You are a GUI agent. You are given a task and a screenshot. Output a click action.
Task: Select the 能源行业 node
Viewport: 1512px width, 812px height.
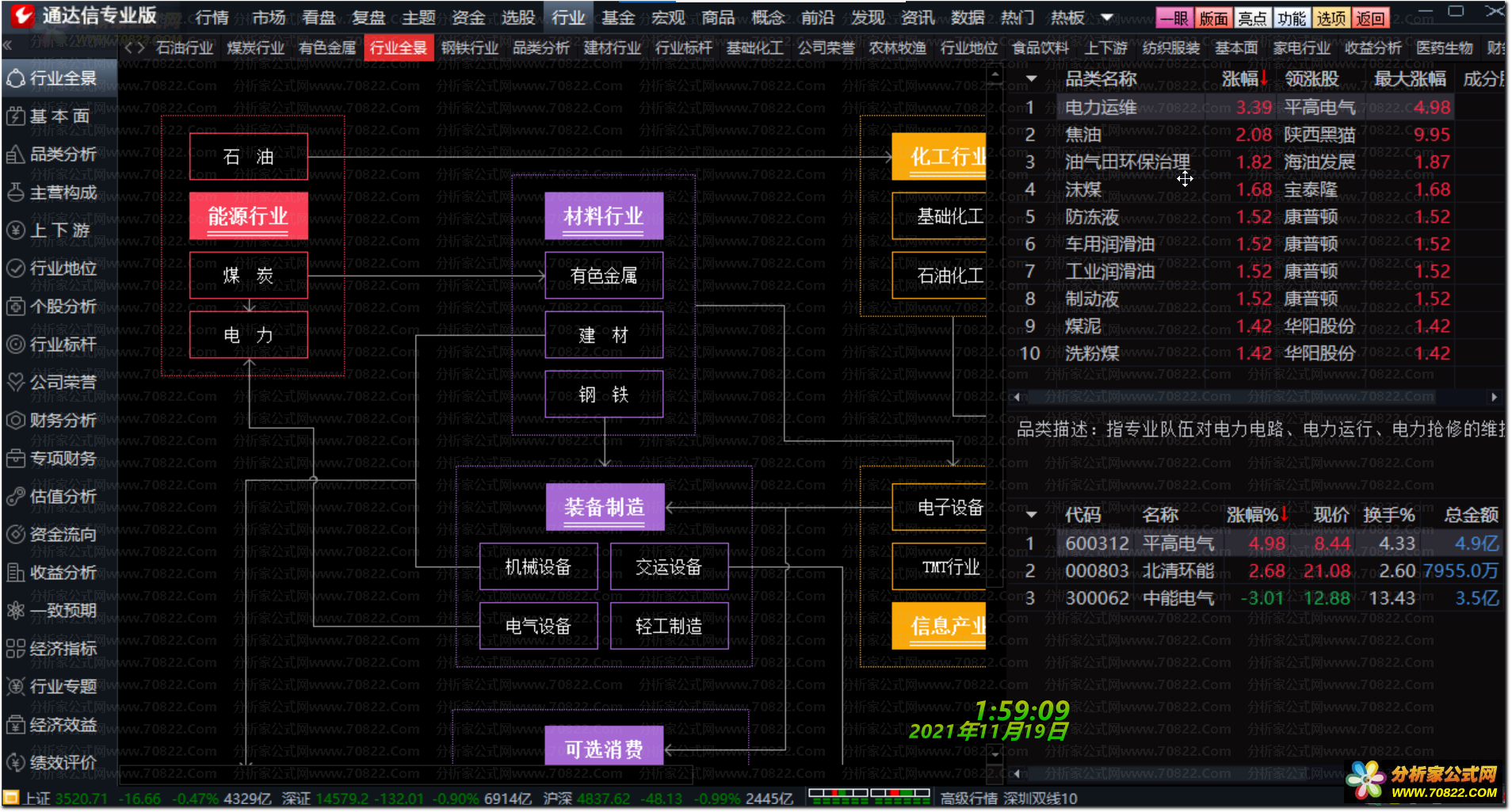[x=248, y=216]
